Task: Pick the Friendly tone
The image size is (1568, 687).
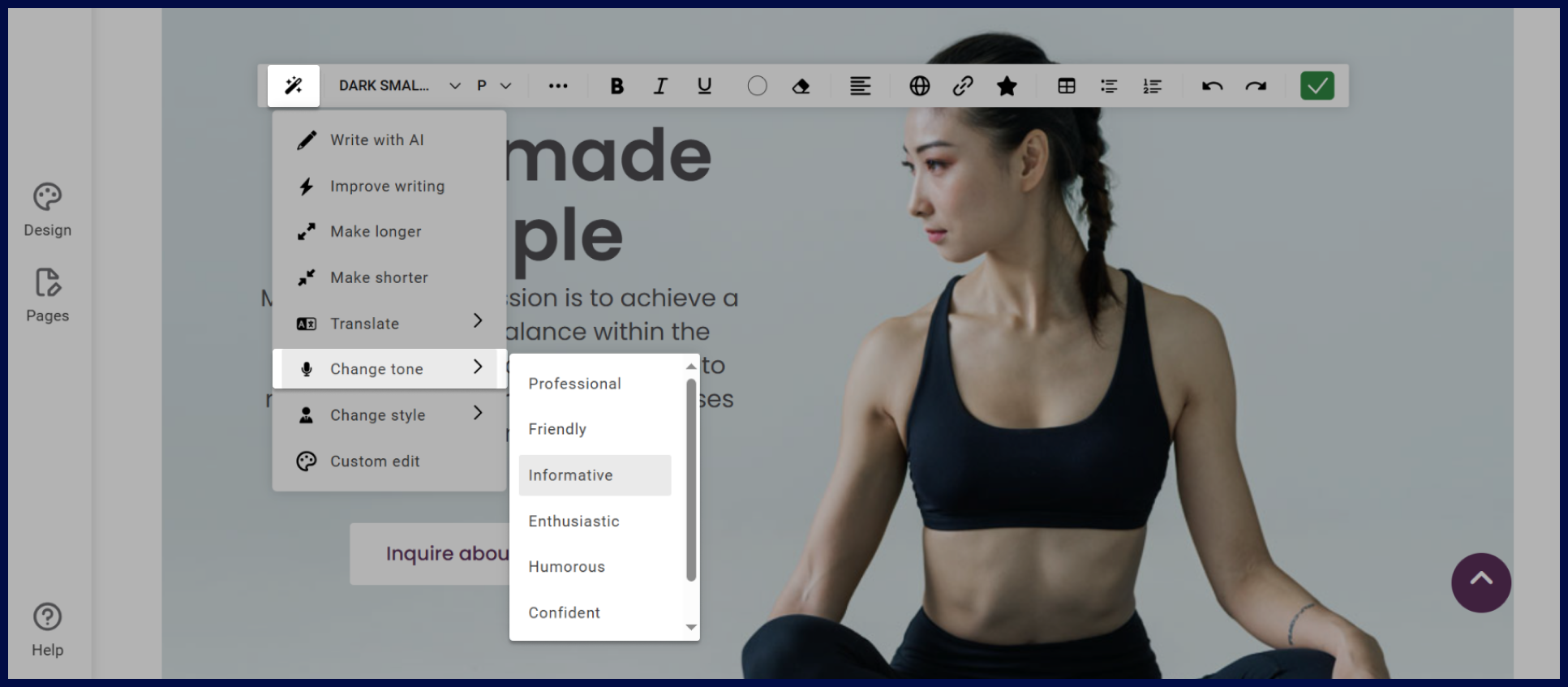Action: tap(595, 429)
